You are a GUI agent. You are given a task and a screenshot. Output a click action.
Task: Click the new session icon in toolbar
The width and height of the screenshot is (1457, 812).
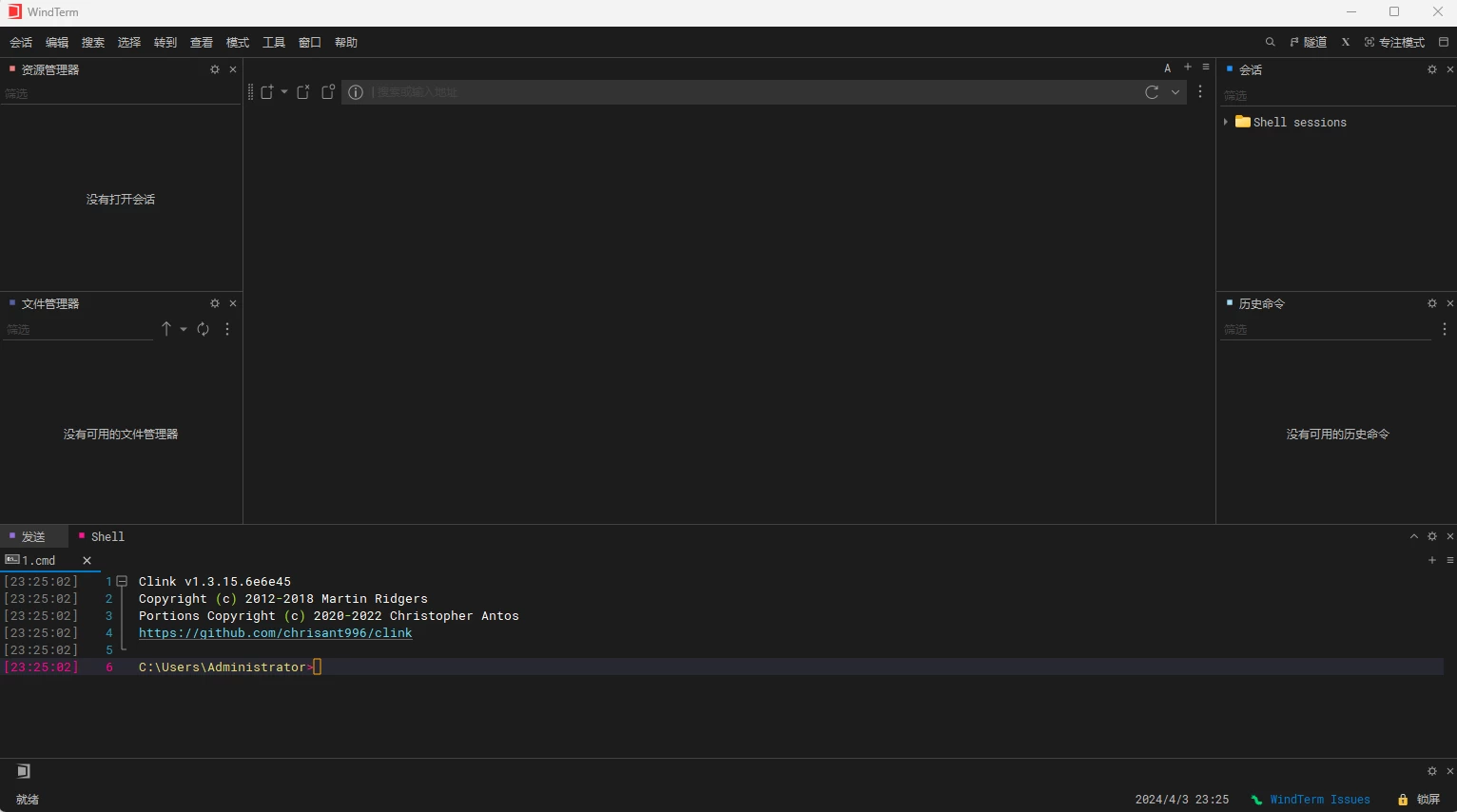pos(267,92)
